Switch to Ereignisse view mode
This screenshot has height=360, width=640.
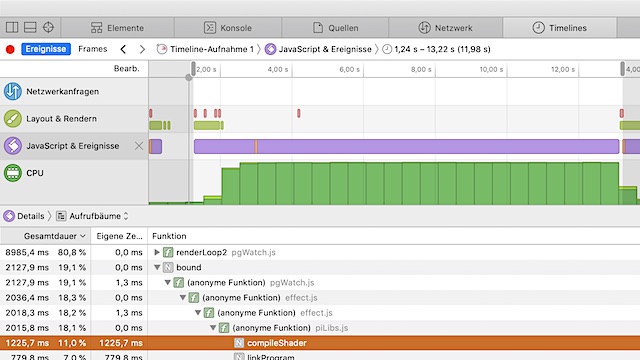click(46, 49)
